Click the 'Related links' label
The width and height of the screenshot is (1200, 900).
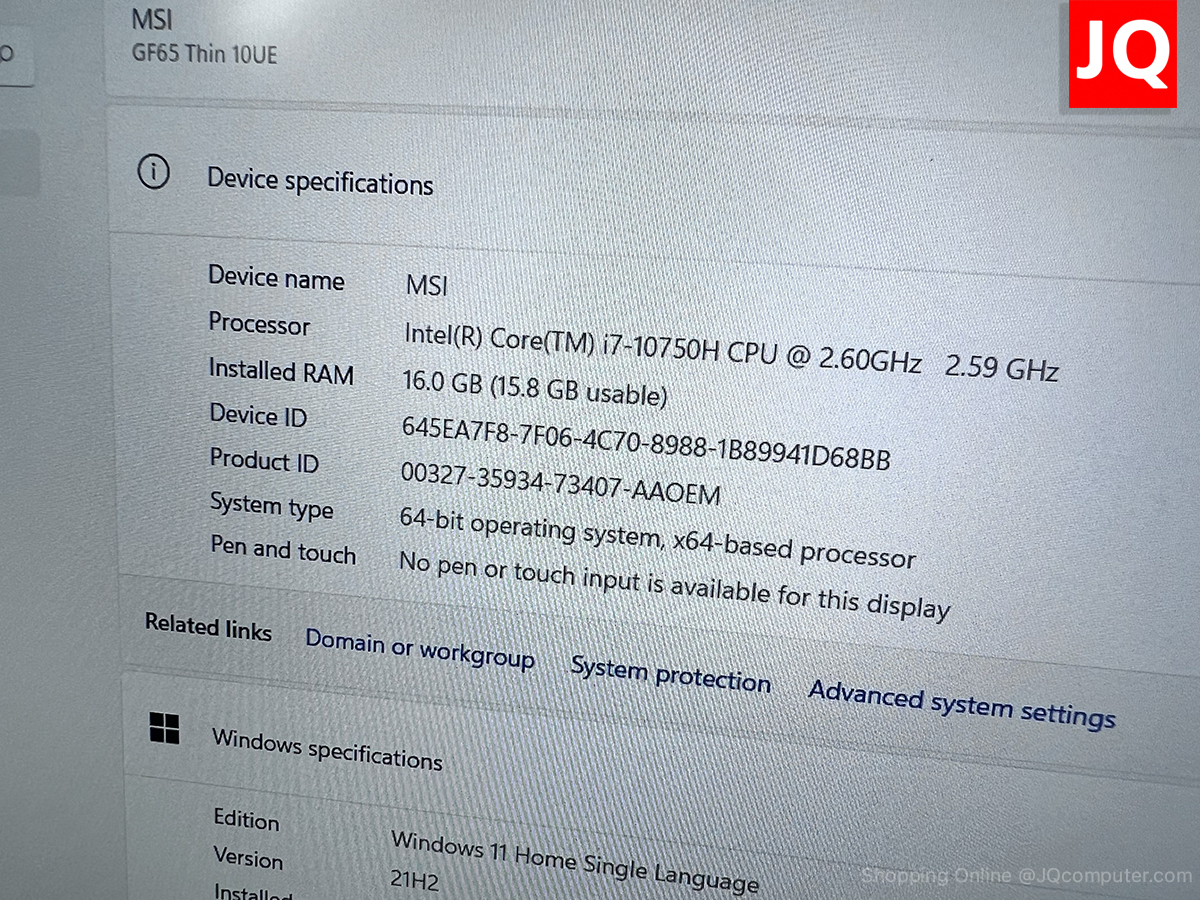[208, 627]
